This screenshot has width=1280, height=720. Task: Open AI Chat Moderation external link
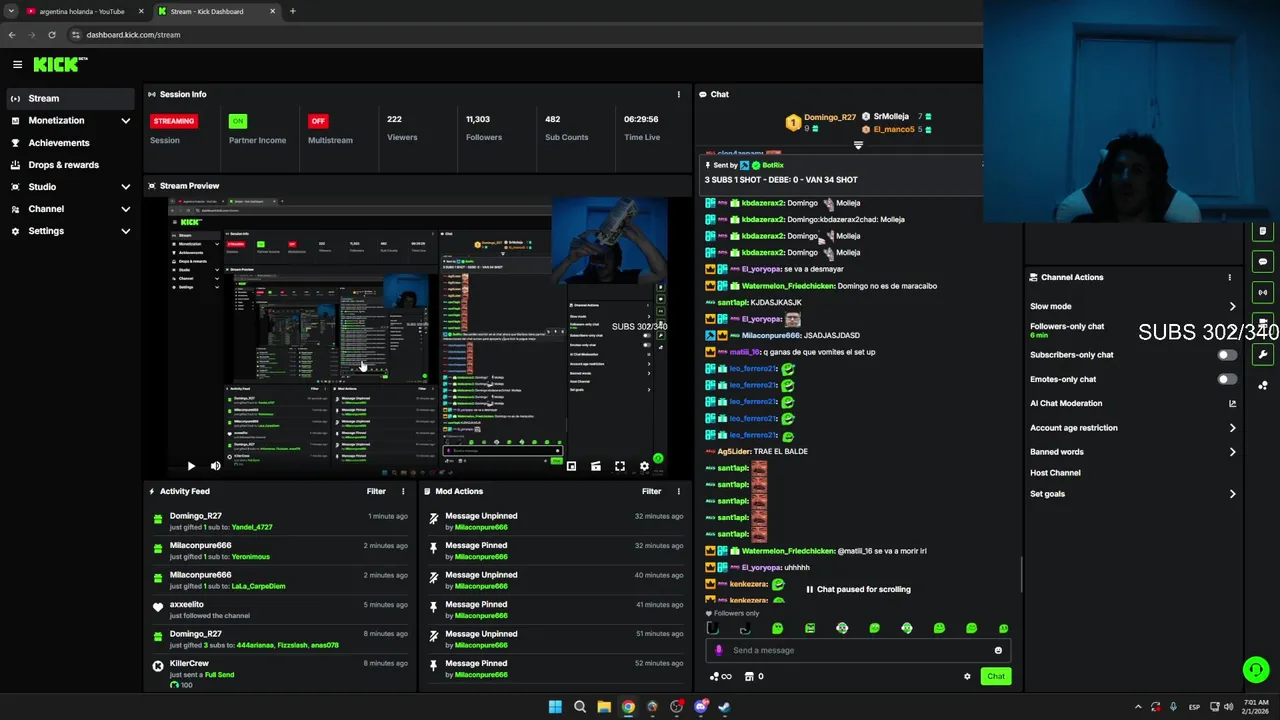[1232, 403]
